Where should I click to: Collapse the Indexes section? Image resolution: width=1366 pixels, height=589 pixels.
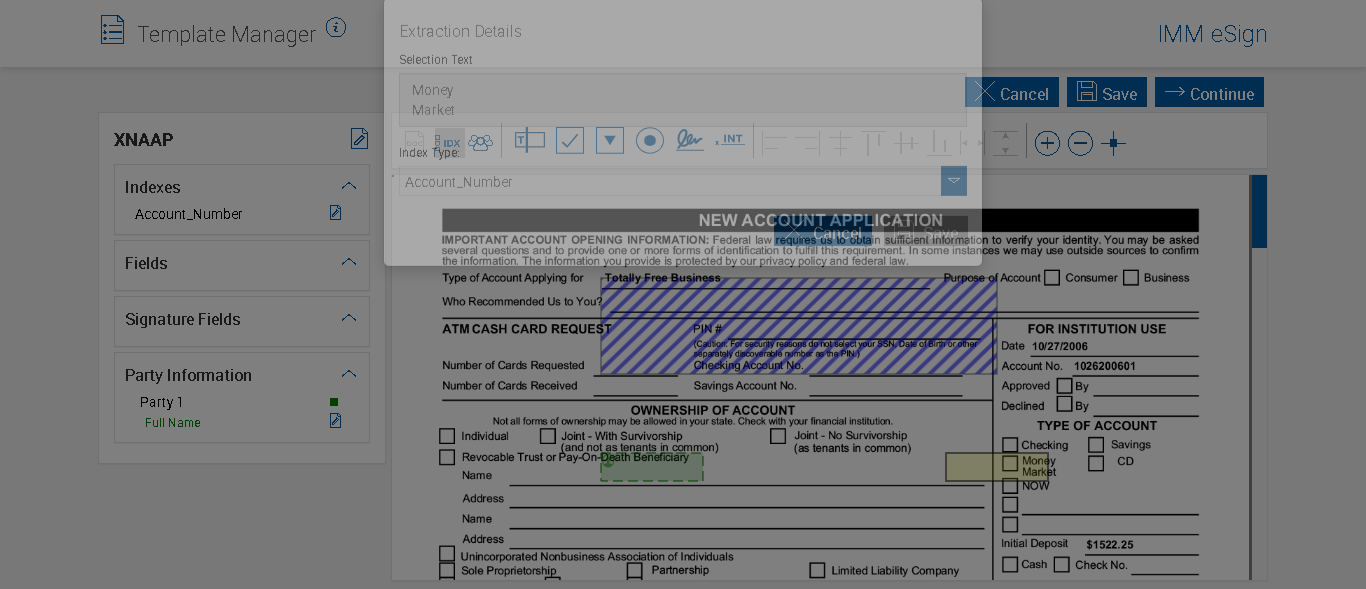click(349, 186)
